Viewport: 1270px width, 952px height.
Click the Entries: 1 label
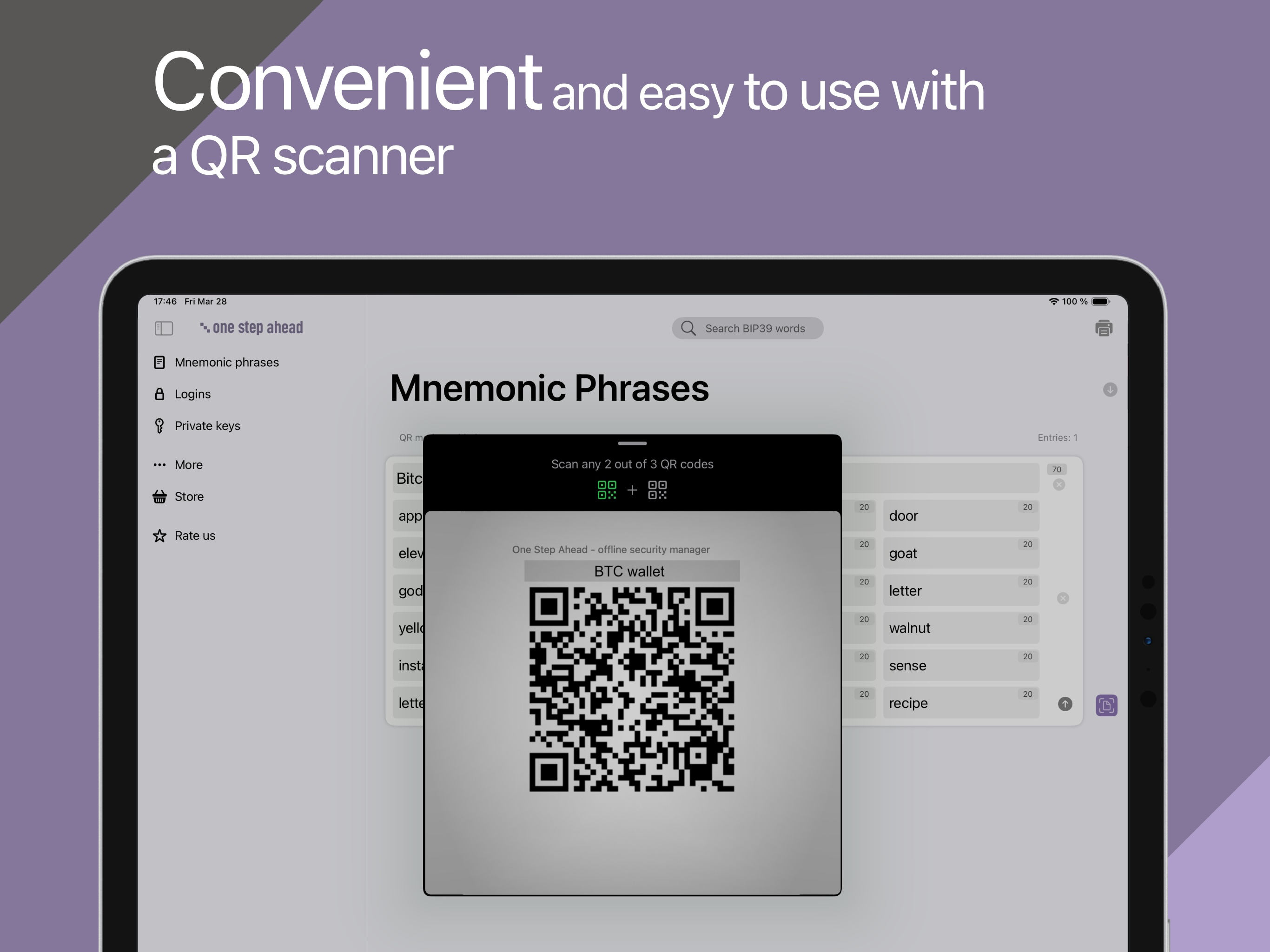[1058, 437]
